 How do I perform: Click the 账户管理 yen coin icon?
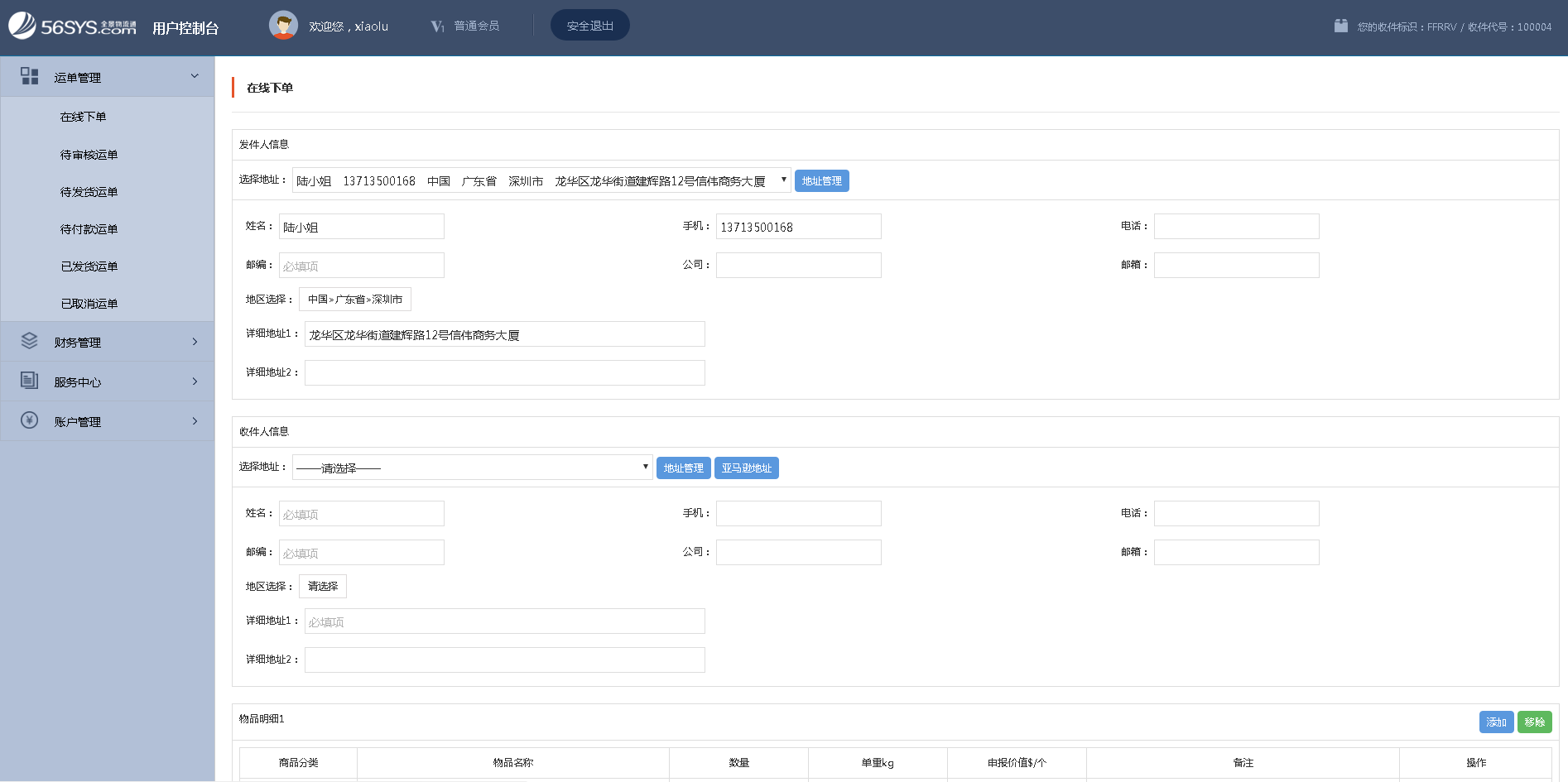click(x=30, y=420)
